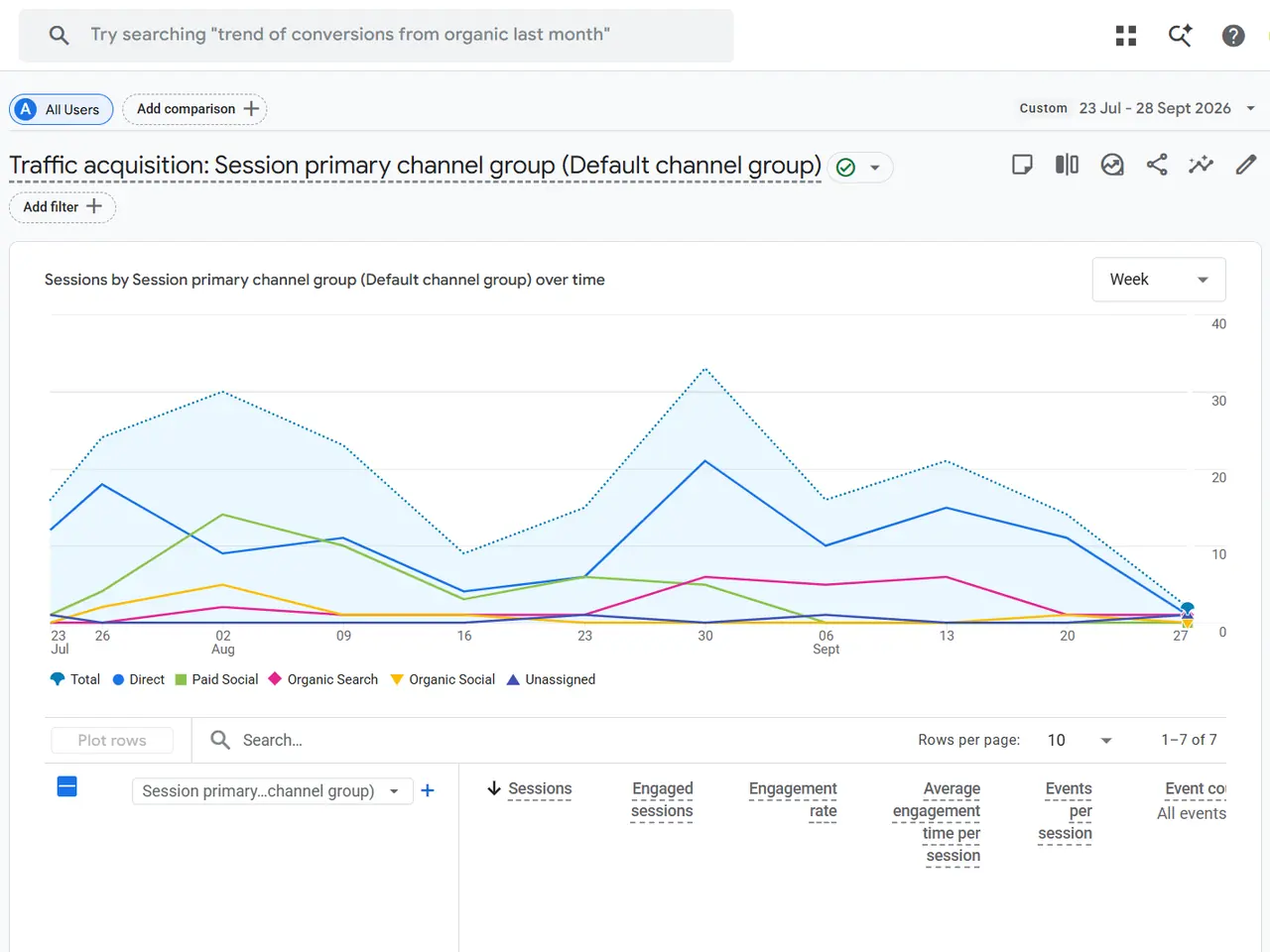Open the help question mark icon
This screenshot has height=952, width=1270.
pos(1233,36)
